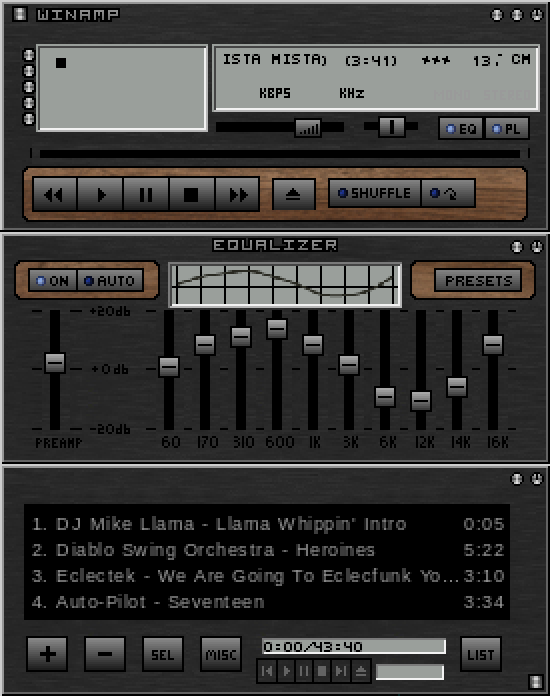Click the 170 Hz band slider handle
The height and width of the screenshot is (696, 550).
pyautogui.click(x=205, y=344)
